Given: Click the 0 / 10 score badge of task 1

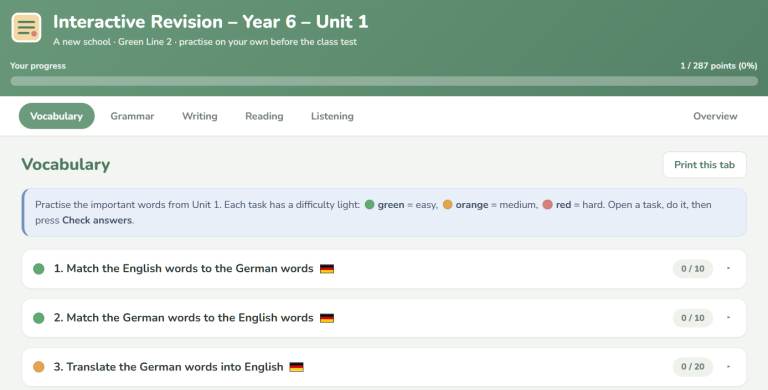Looking at the screenshot, I should coord(693,268).
